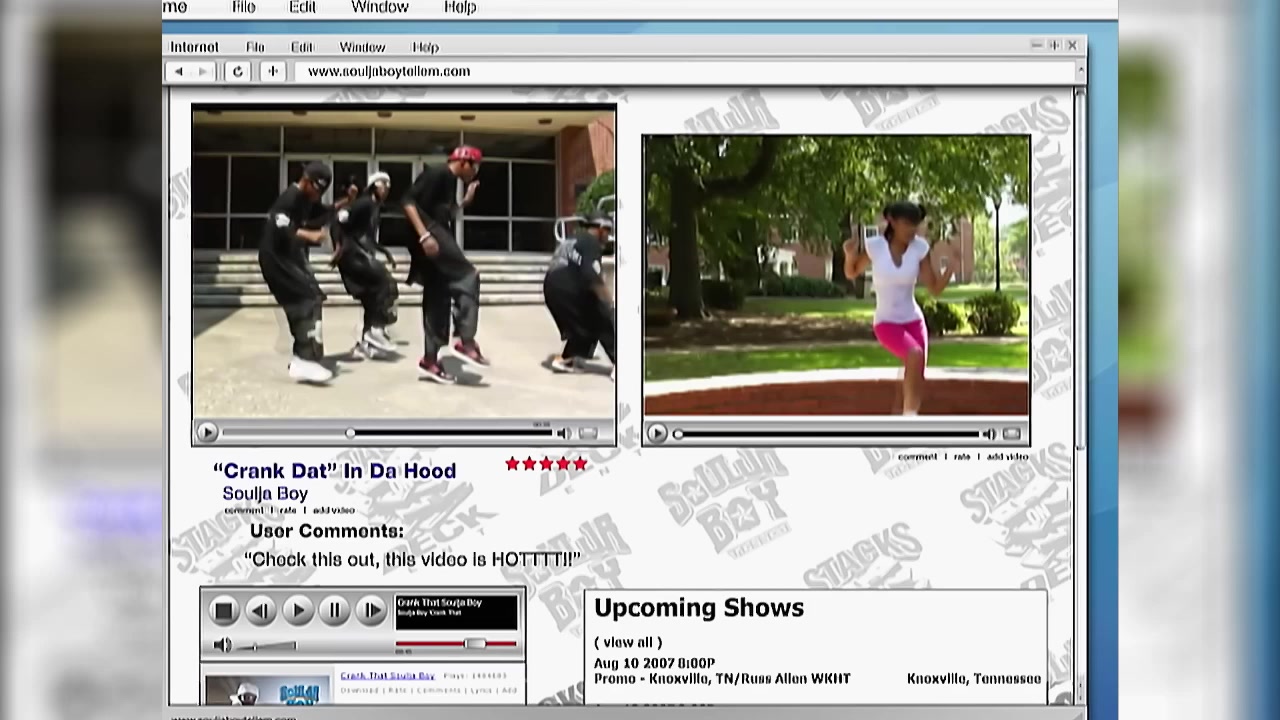Click the "view all" upcoming shows link

click(x=628, y=643)
